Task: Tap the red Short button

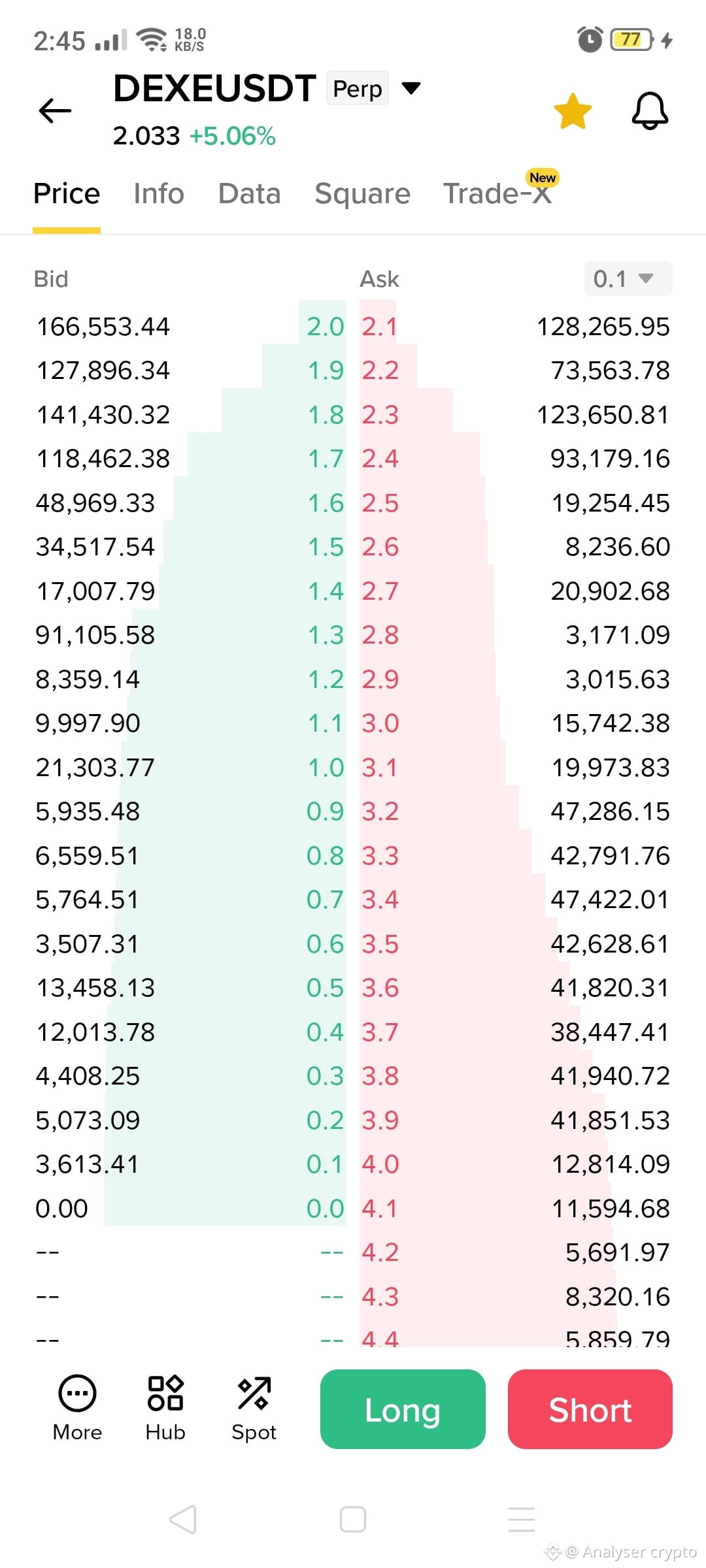Action: pos(590,1409)
